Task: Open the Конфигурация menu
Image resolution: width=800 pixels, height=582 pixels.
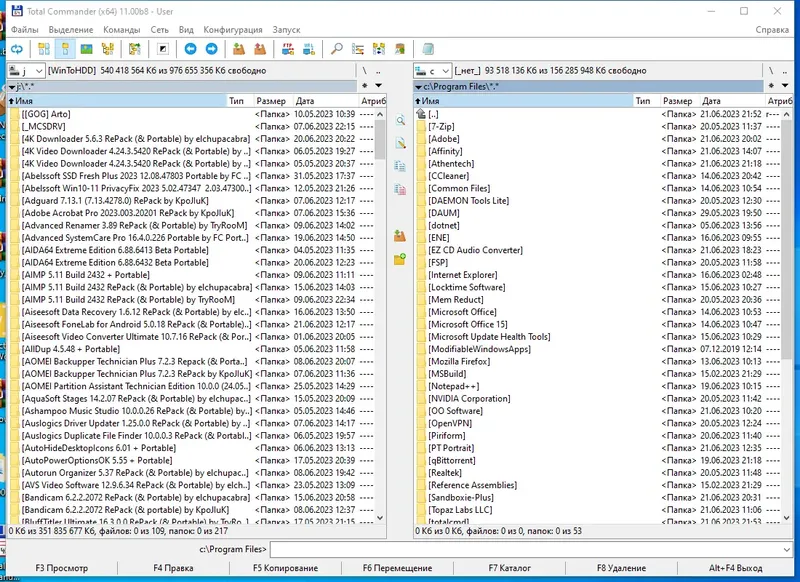Action: pos(233,30)
